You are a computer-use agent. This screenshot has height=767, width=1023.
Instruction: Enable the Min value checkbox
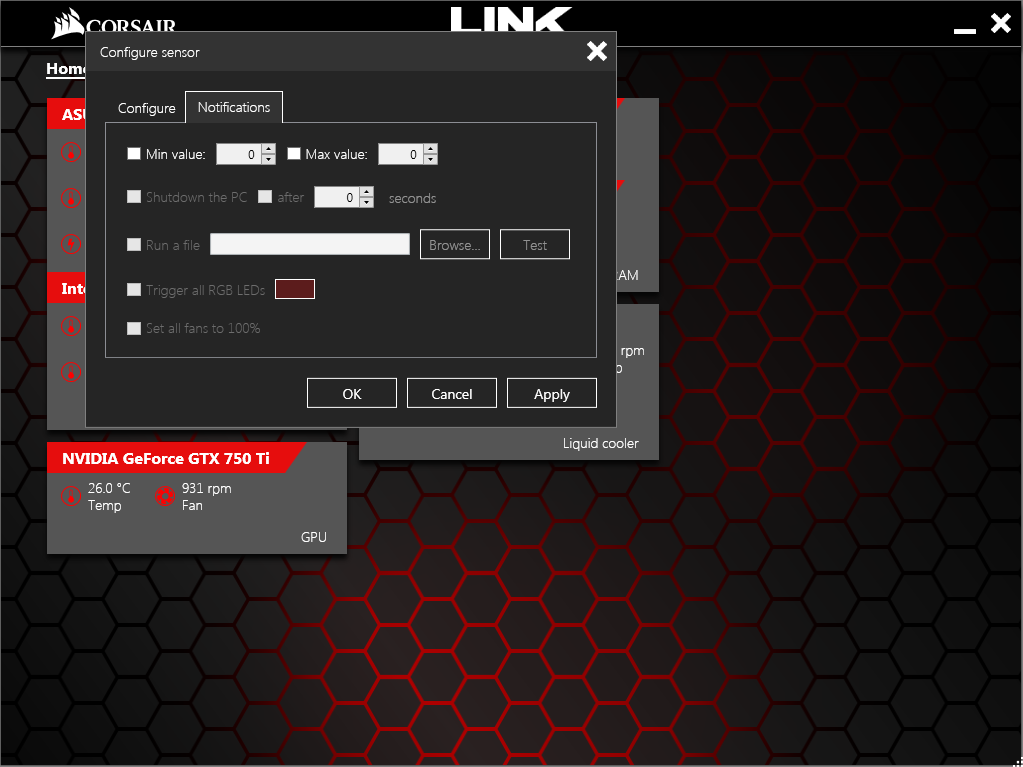(134, 154)
